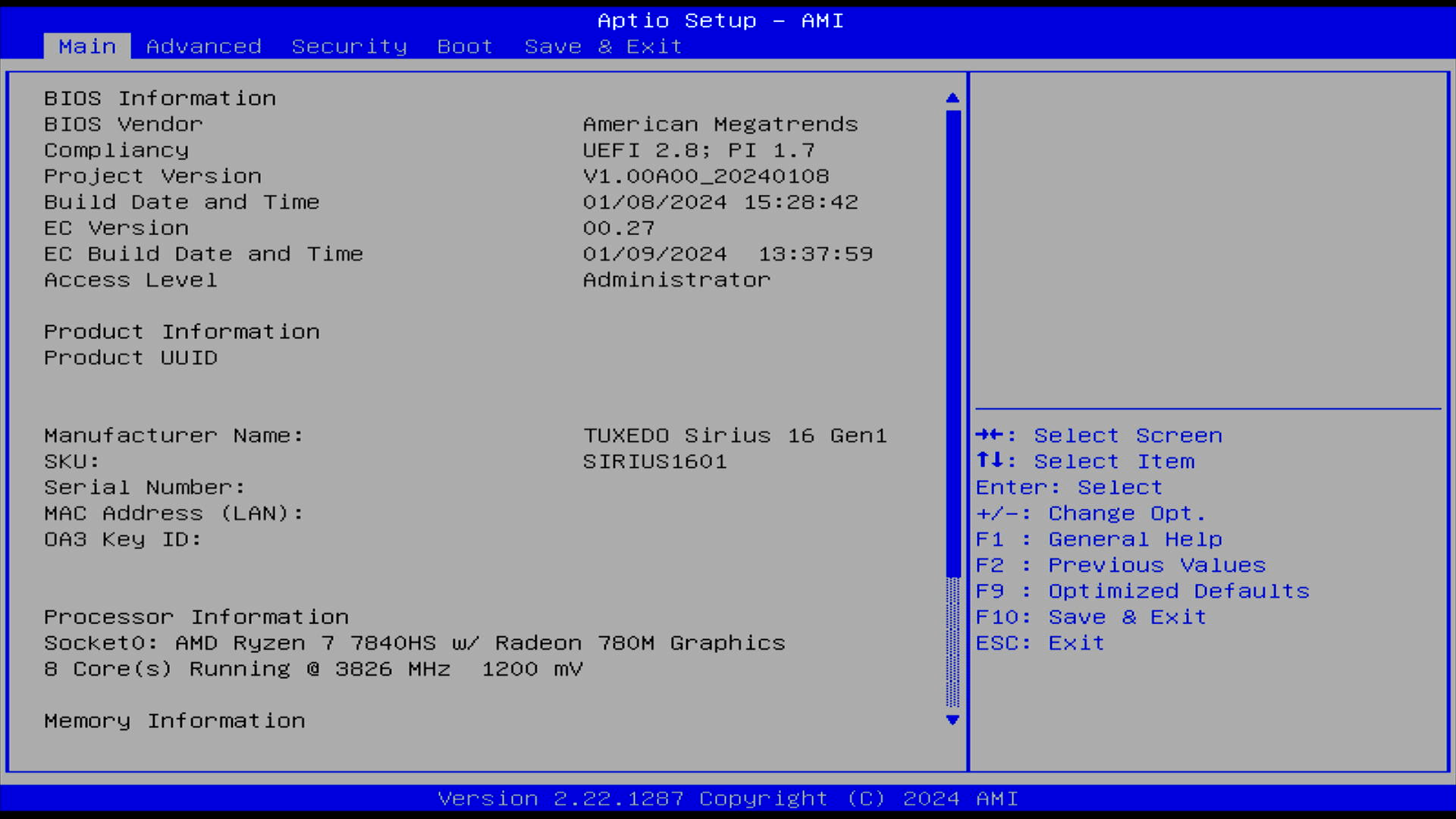Switch to the Main tab
This screenshot has width=1456, height=819.
(87, 46)
